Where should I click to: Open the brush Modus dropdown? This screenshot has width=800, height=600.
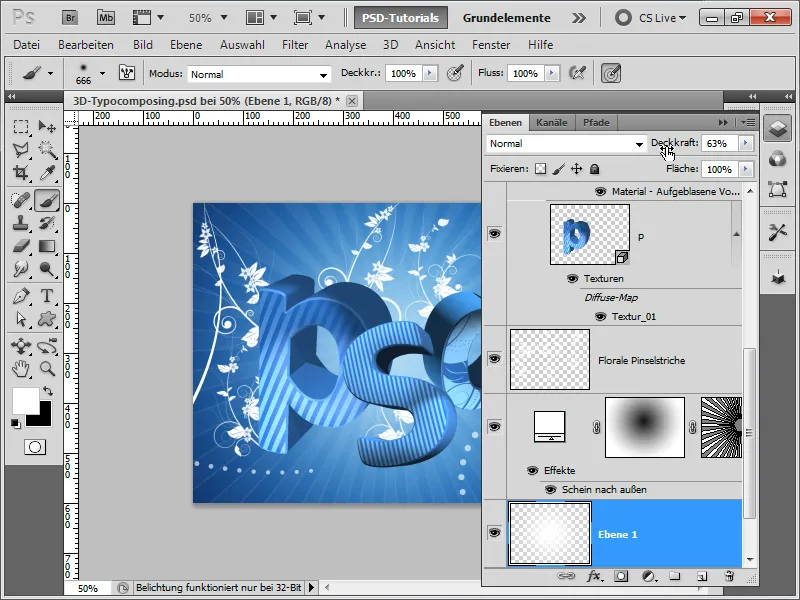pyautogui.click(x=259, y=74)
